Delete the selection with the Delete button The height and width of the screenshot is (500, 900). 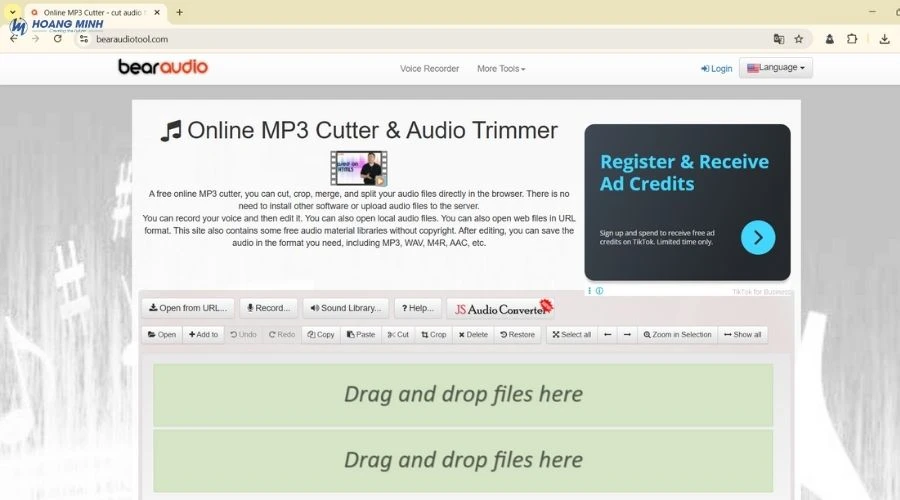(x=473, y=335)
